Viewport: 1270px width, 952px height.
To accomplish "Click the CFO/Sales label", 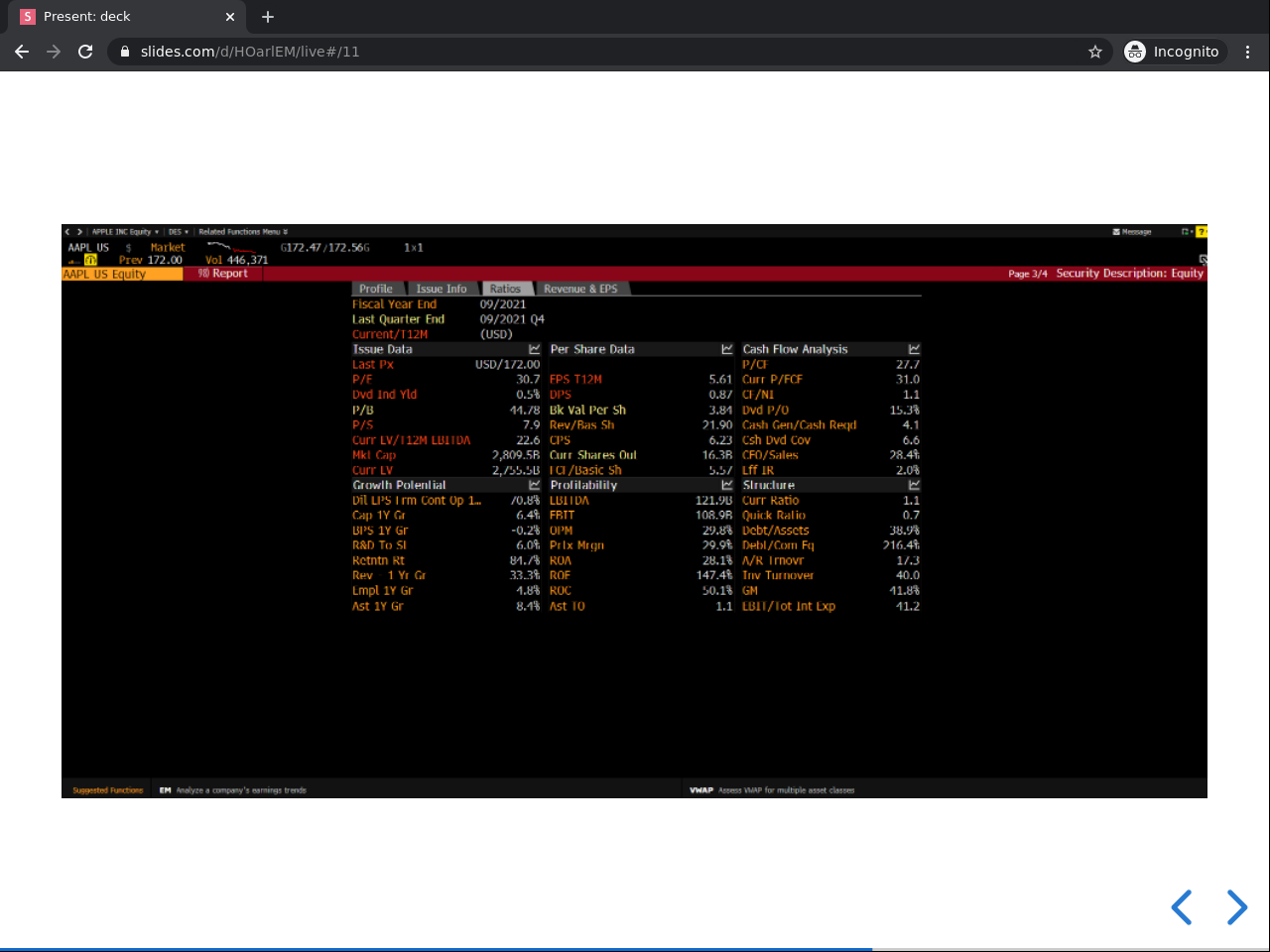I will [x=771, y=455].
